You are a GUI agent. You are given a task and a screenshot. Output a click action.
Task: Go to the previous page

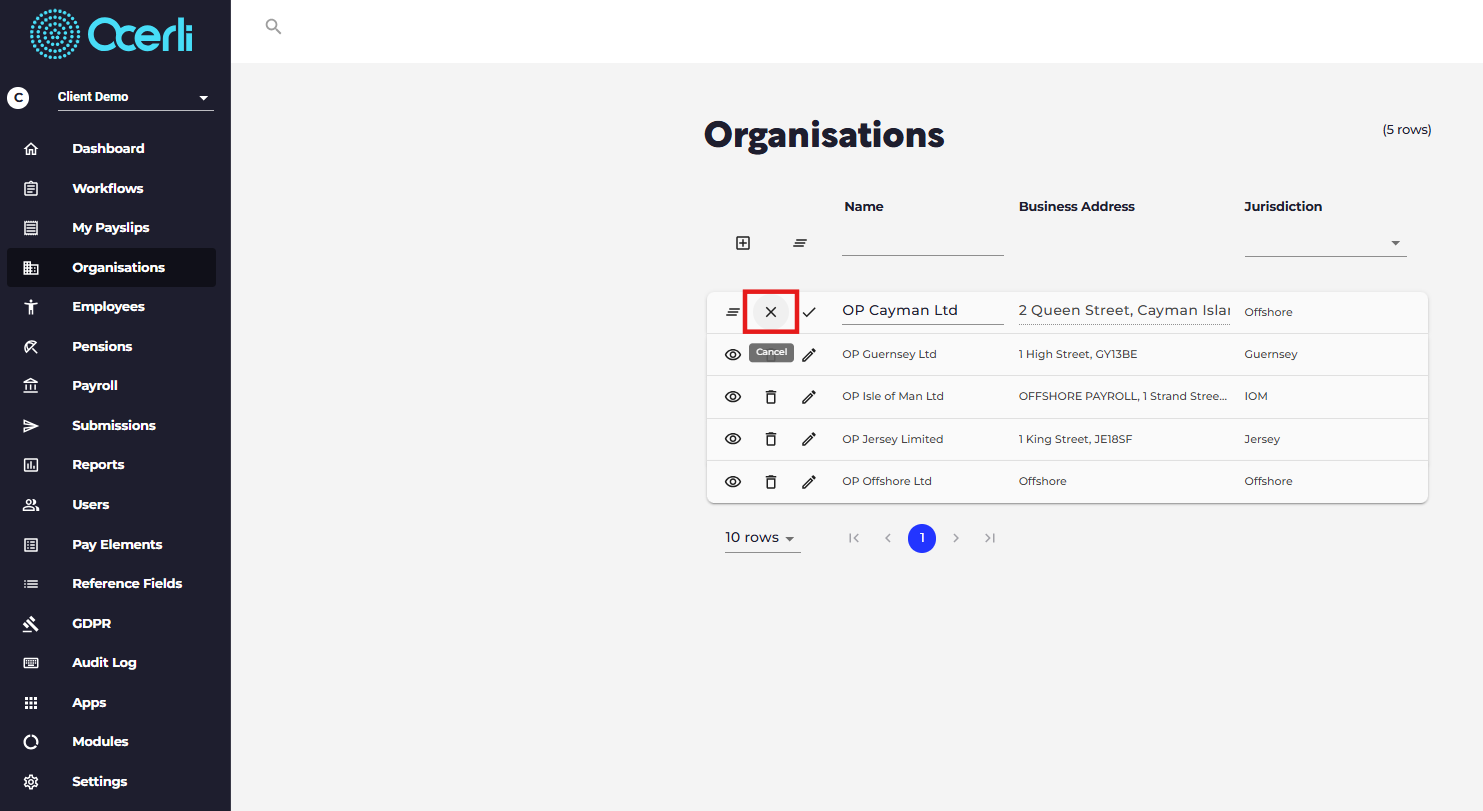tap(888, 538)
